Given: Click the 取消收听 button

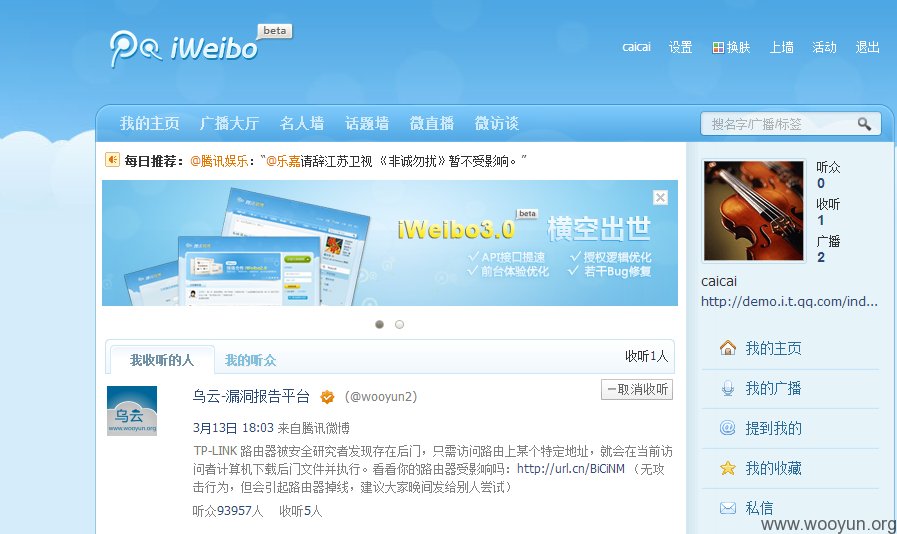Looking at the screenshot, I should [637, 389].
